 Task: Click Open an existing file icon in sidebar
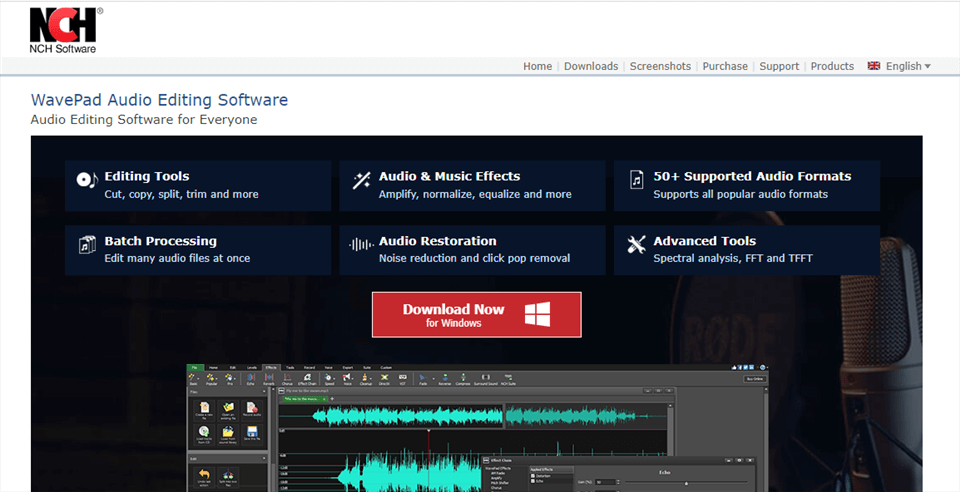[228, 410]
